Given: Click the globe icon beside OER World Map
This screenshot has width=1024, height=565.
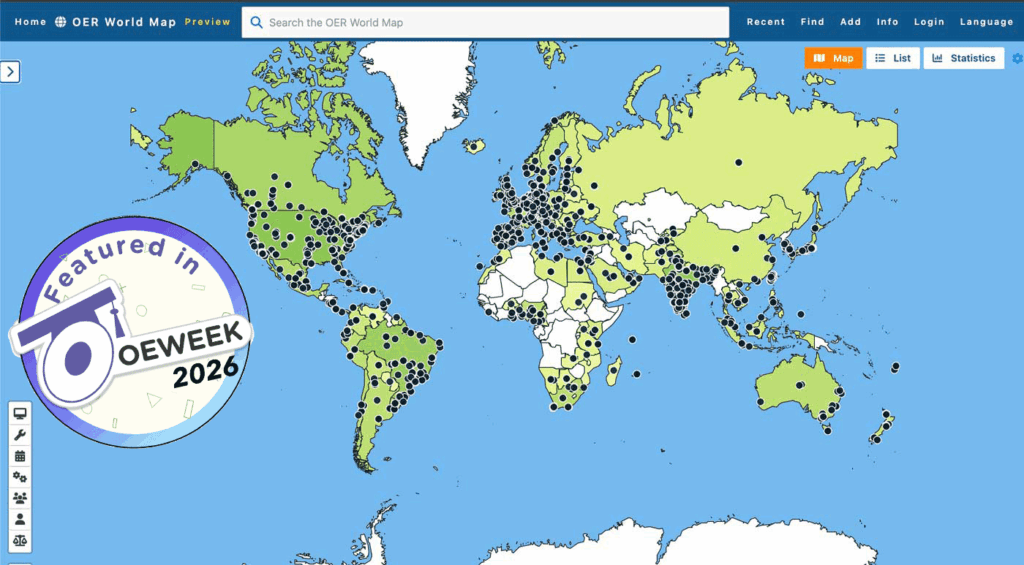Looking at the screenshot, I should pos(60,22).
